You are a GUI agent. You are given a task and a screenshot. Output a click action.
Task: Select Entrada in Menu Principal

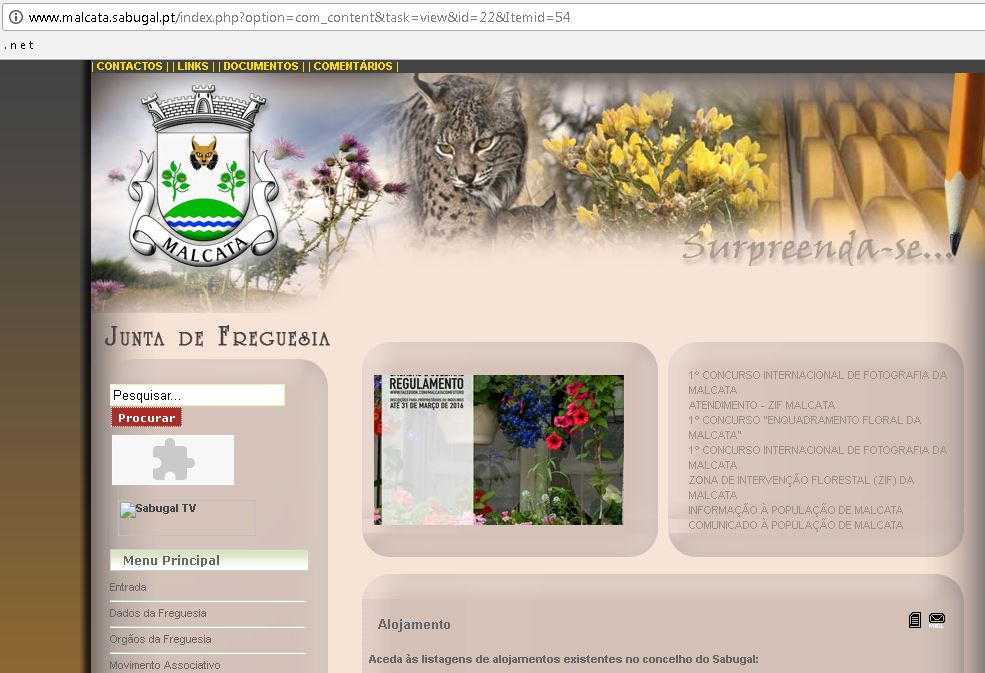(x=128, y=587)
